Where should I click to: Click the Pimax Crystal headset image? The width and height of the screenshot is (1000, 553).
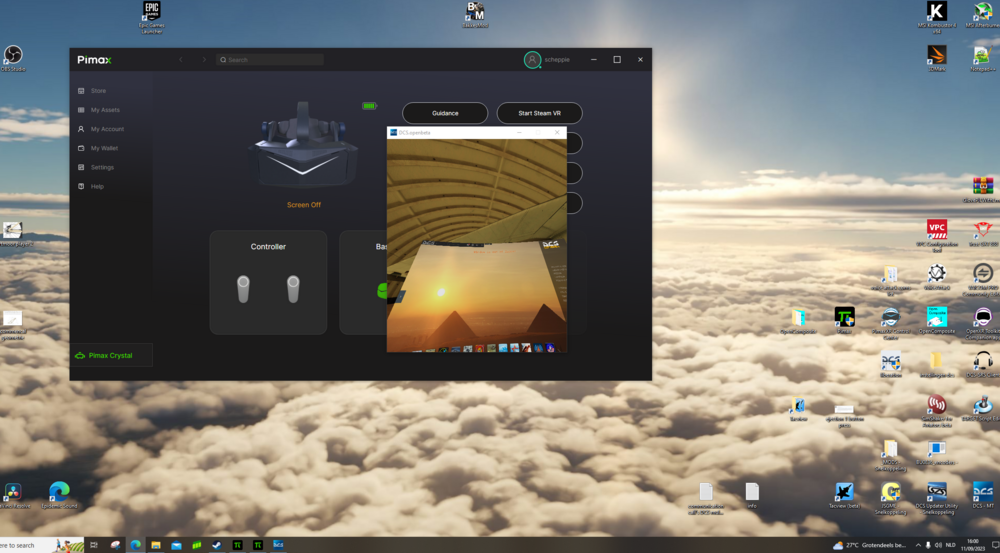303,144
